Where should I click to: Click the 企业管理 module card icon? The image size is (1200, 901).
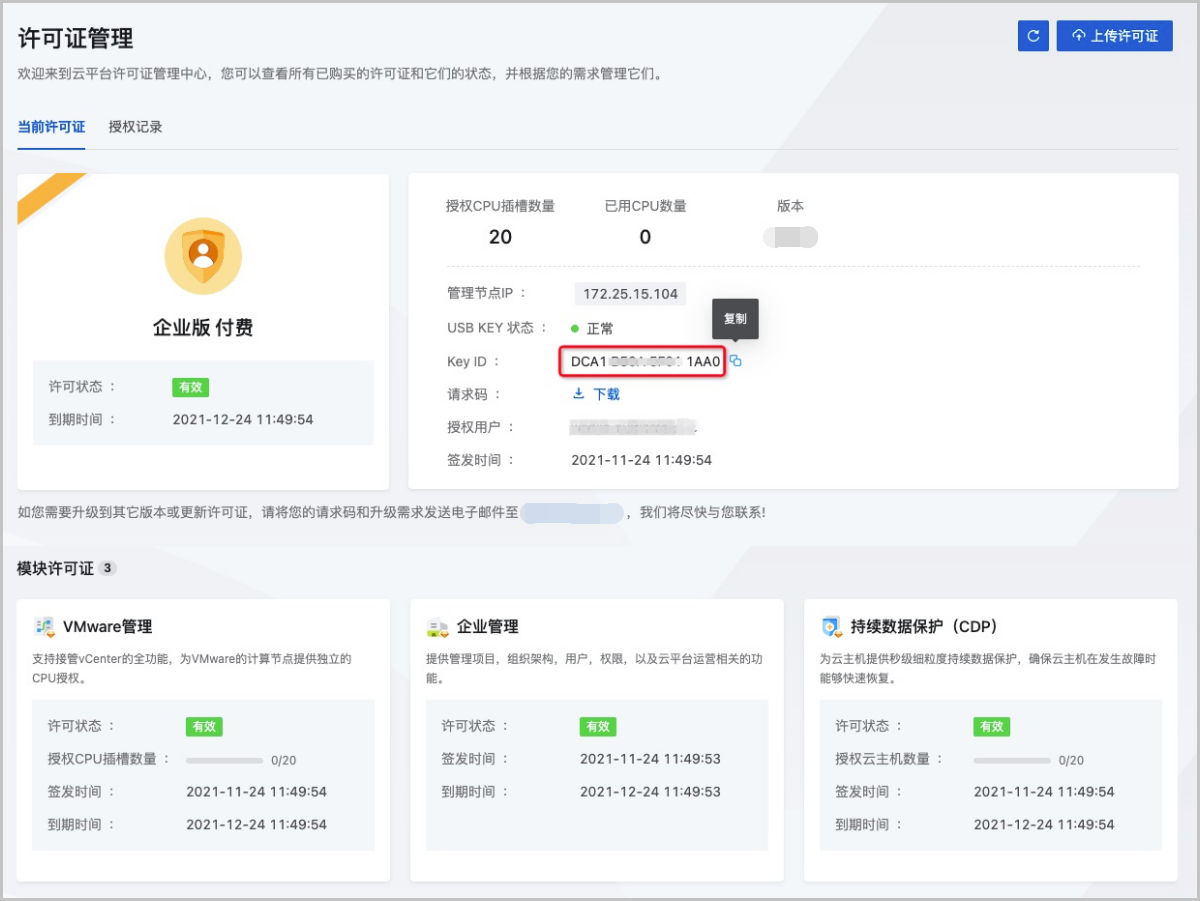(x=437, y=626)
